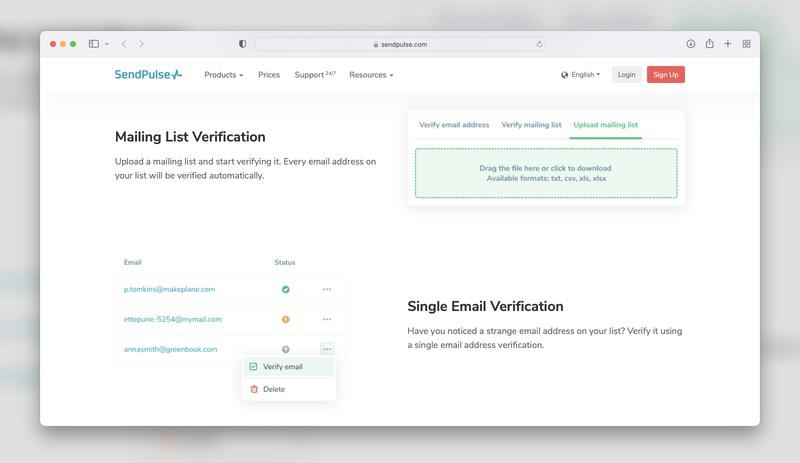Go back with the browser back arrow
The width and height of the screenshot is (800, 463).
pos(124,44)
